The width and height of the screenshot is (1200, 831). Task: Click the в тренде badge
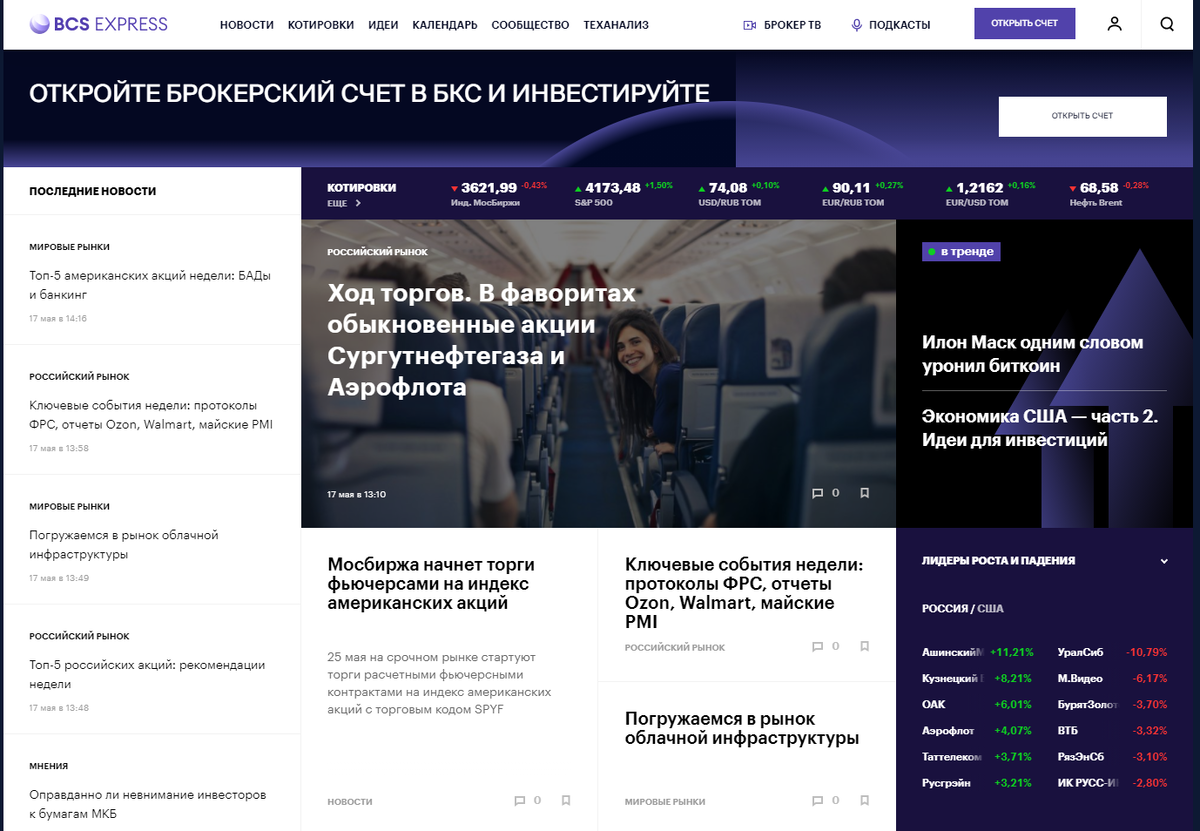point(961,251)
